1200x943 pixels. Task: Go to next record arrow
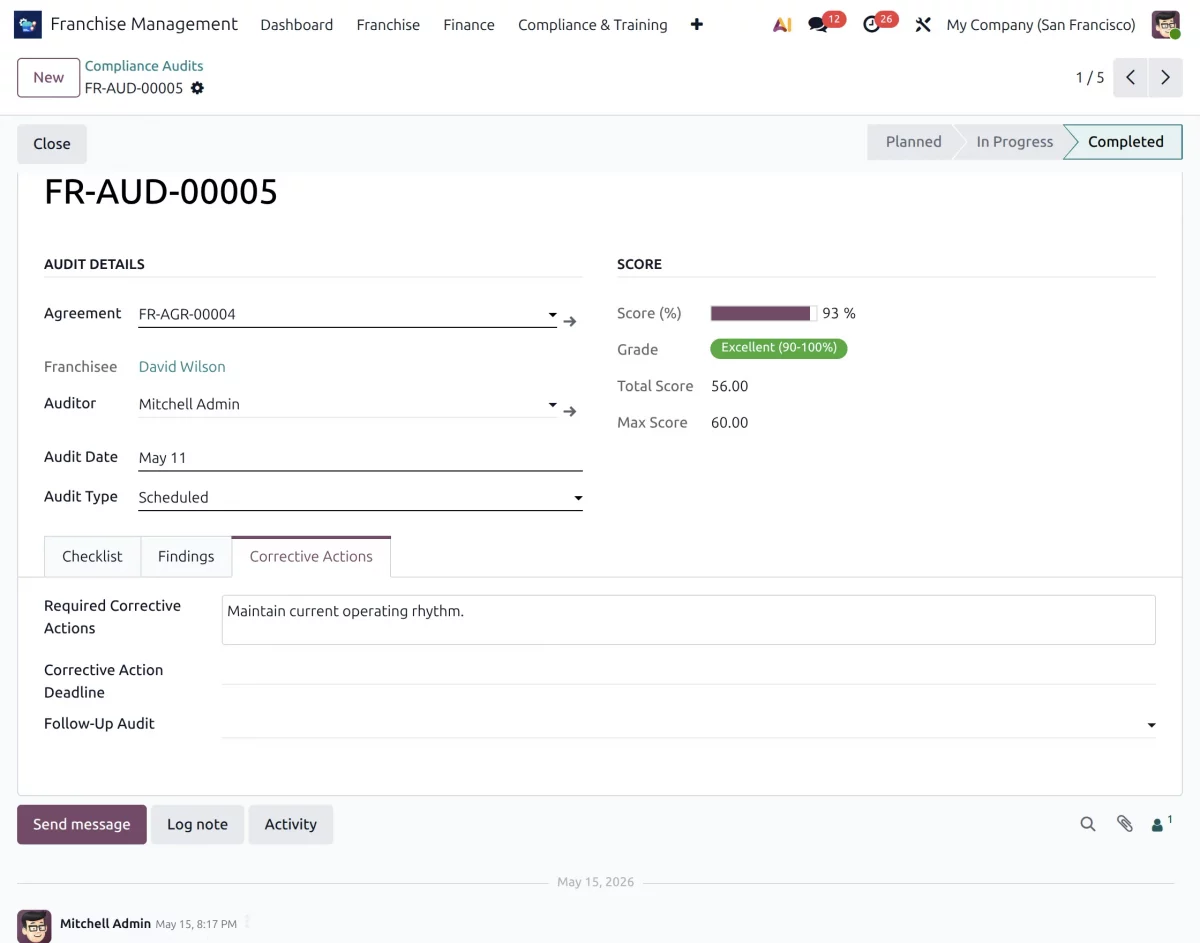[1165, 77]
